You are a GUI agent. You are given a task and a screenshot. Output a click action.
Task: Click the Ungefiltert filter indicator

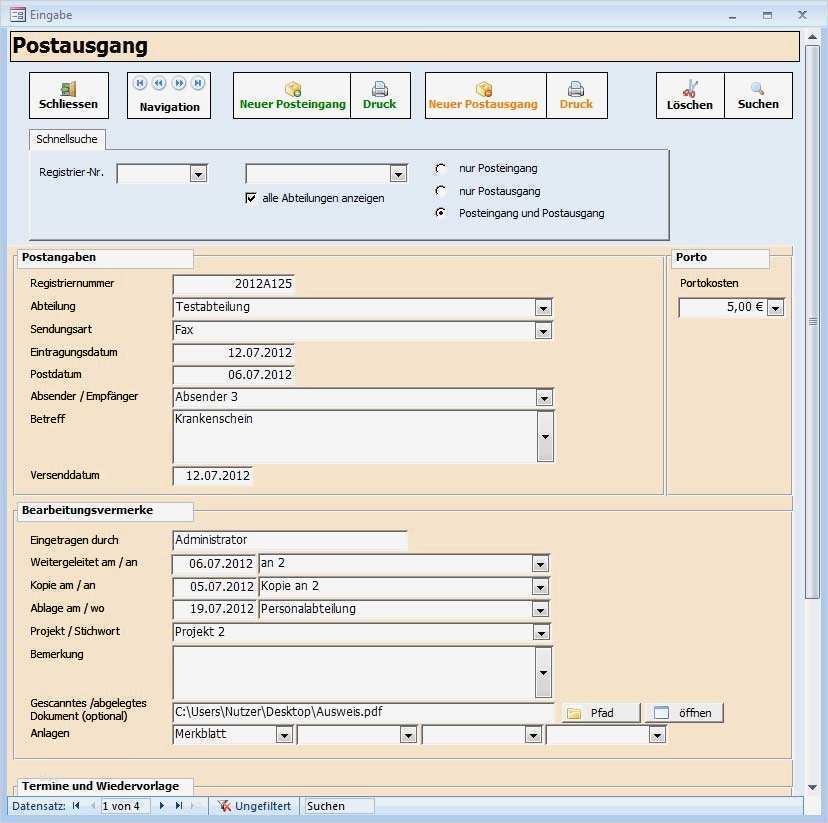point(255,806)
